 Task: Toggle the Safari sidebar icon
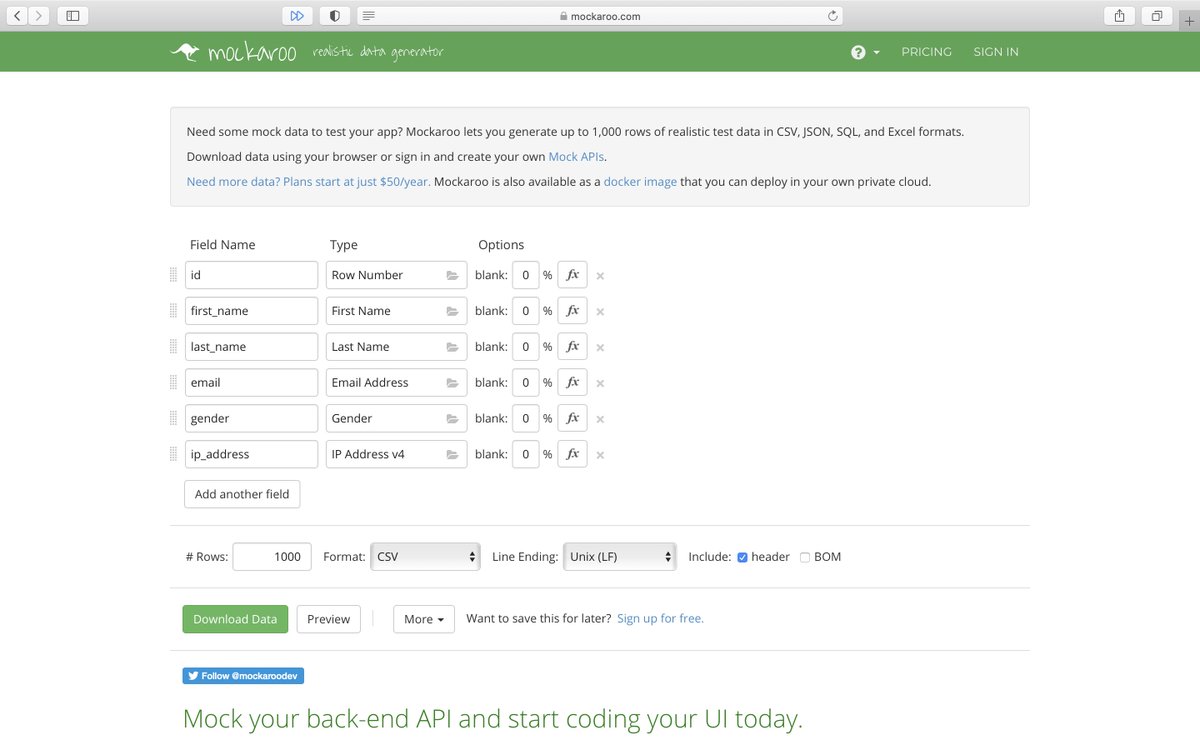coord(73,16)
